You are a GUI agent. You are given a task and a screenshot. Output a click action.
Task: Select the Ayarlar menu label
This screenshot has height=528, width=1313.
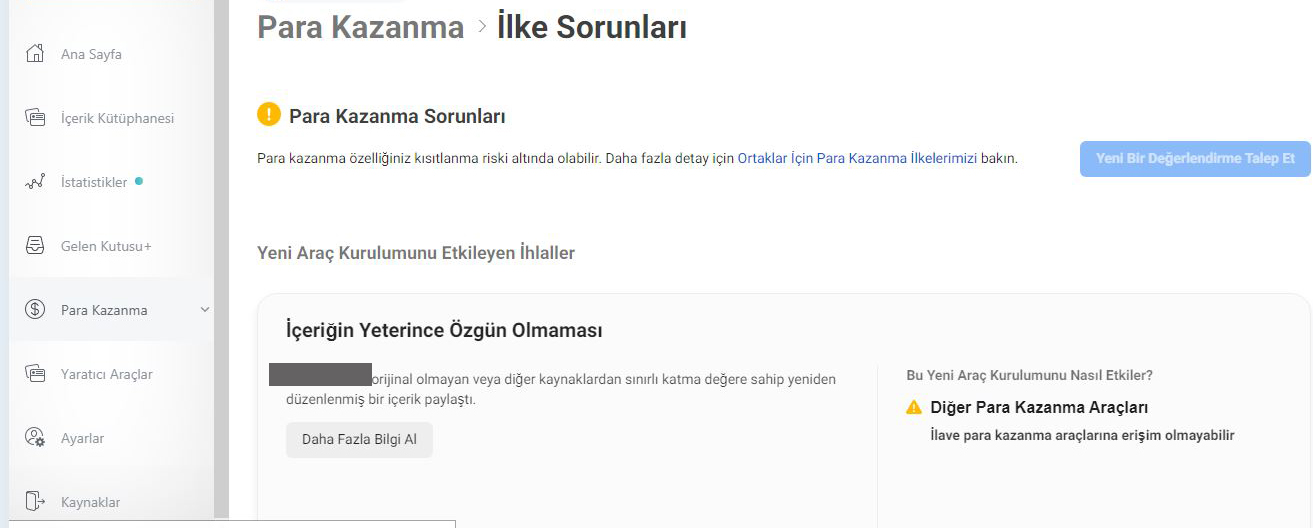[82, 438]
